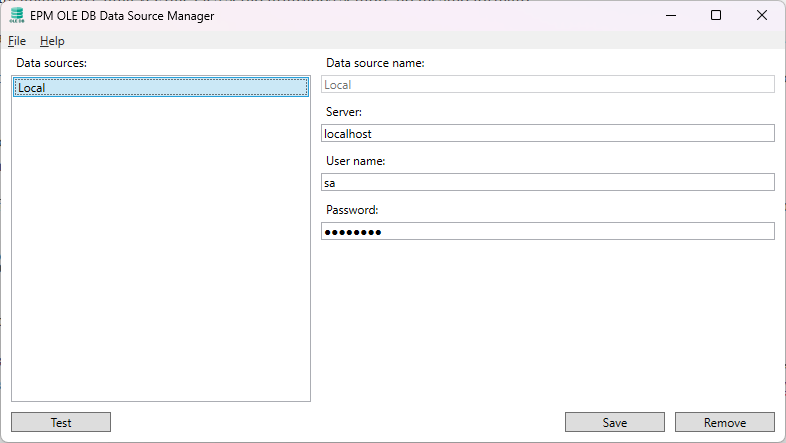Focus the Server input field
Viewport: 786px width, 443px height.
coord(548,133)
